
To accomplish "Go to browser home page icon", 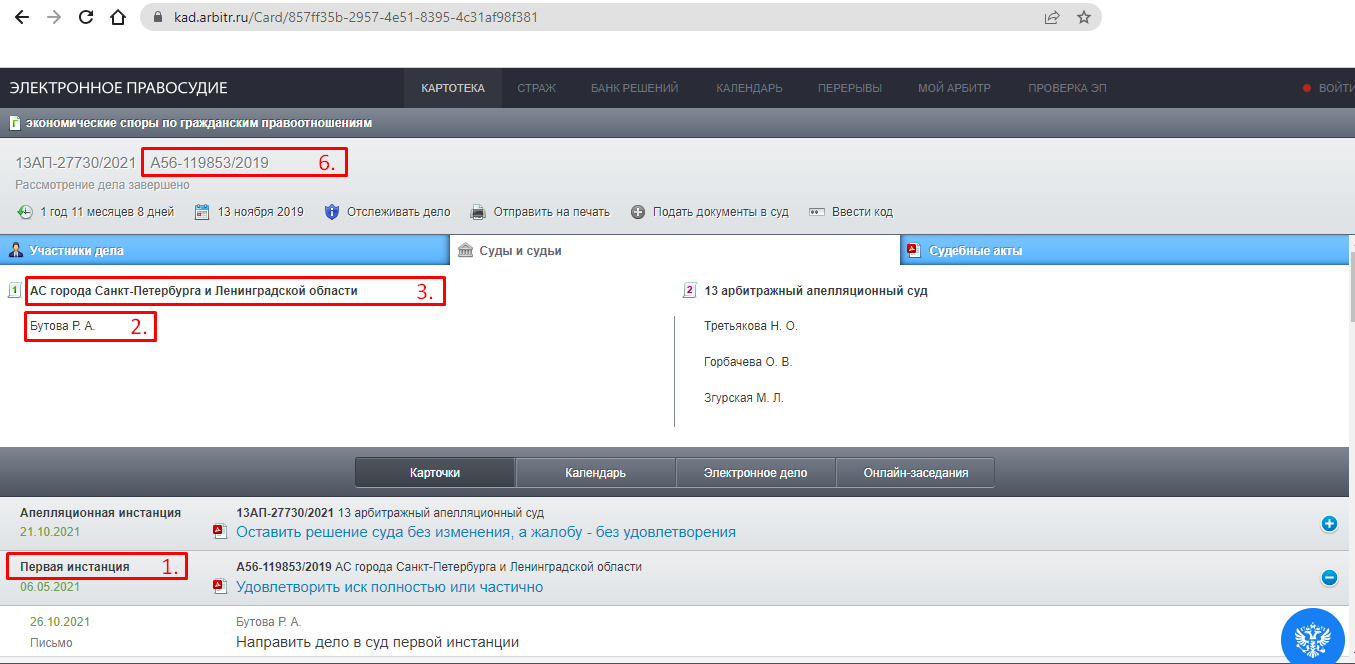I will click(x=118, y=17).
